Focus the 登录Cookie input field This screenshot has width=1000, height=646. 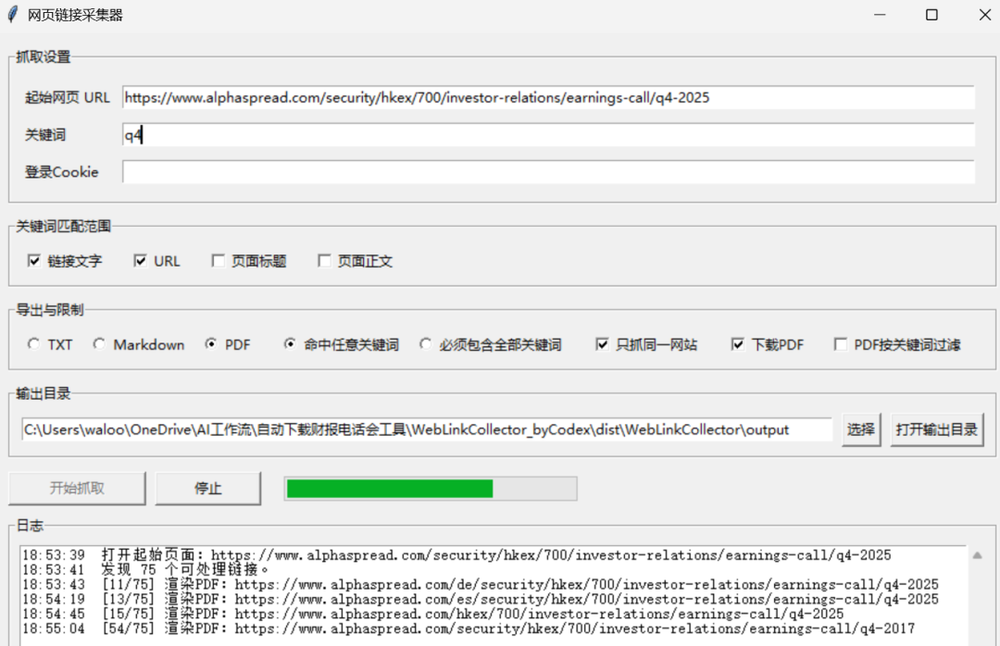click(x=548, y=172)
